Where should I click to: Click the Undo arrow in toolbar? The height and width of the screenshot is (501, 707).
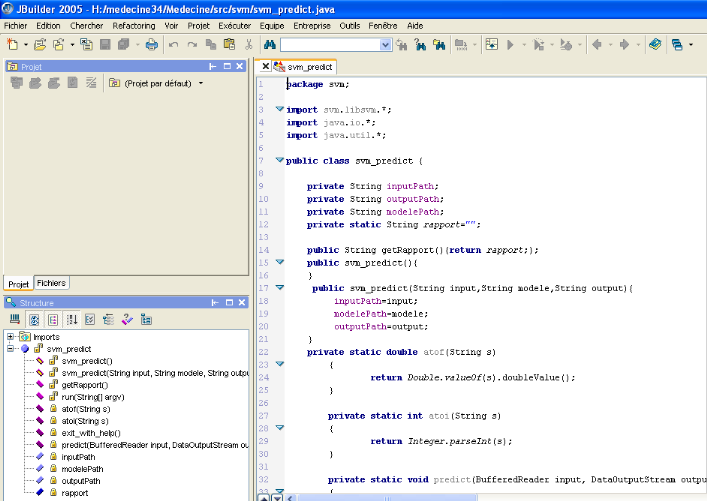pos(174,45)
